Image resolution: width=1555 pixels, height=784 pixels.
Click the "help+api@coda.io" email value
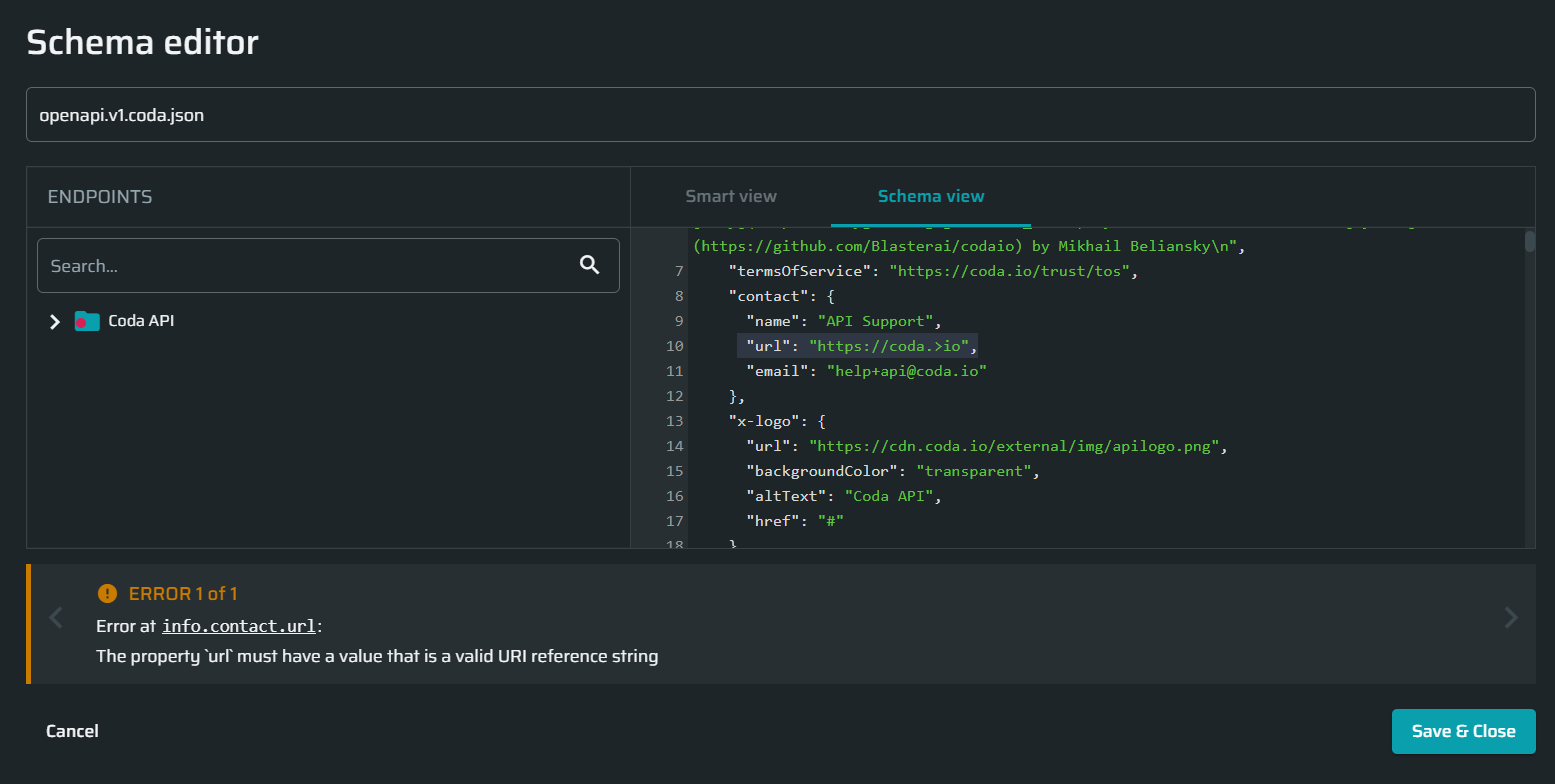point(907,371)
